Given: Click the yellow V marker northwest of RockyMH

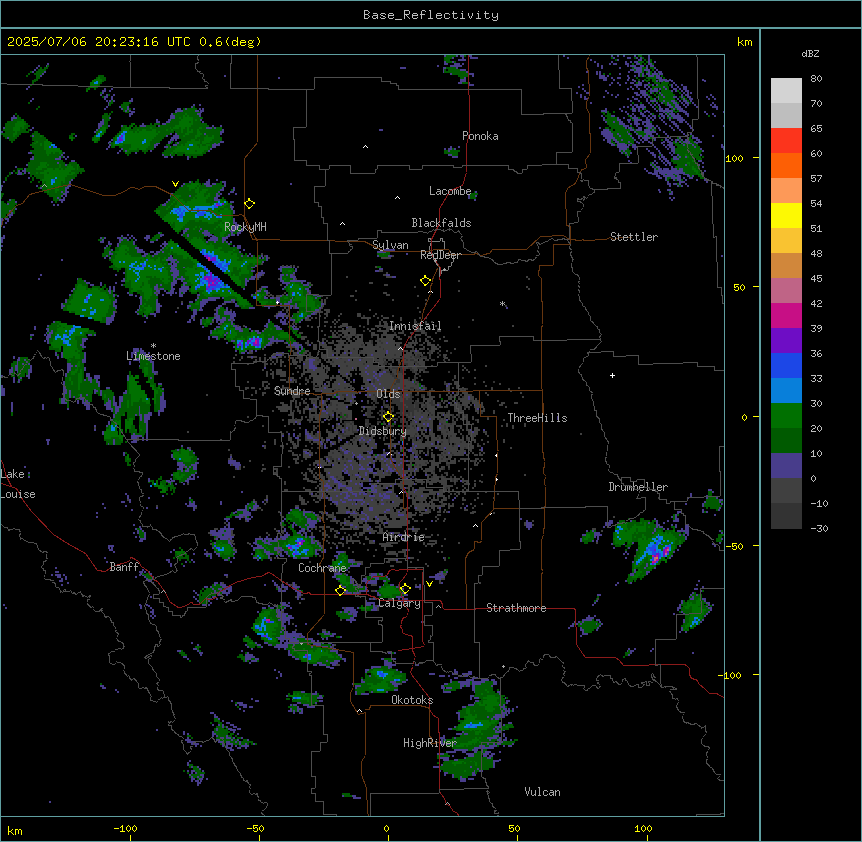Looking at the screenshot, I should (175, 184).
